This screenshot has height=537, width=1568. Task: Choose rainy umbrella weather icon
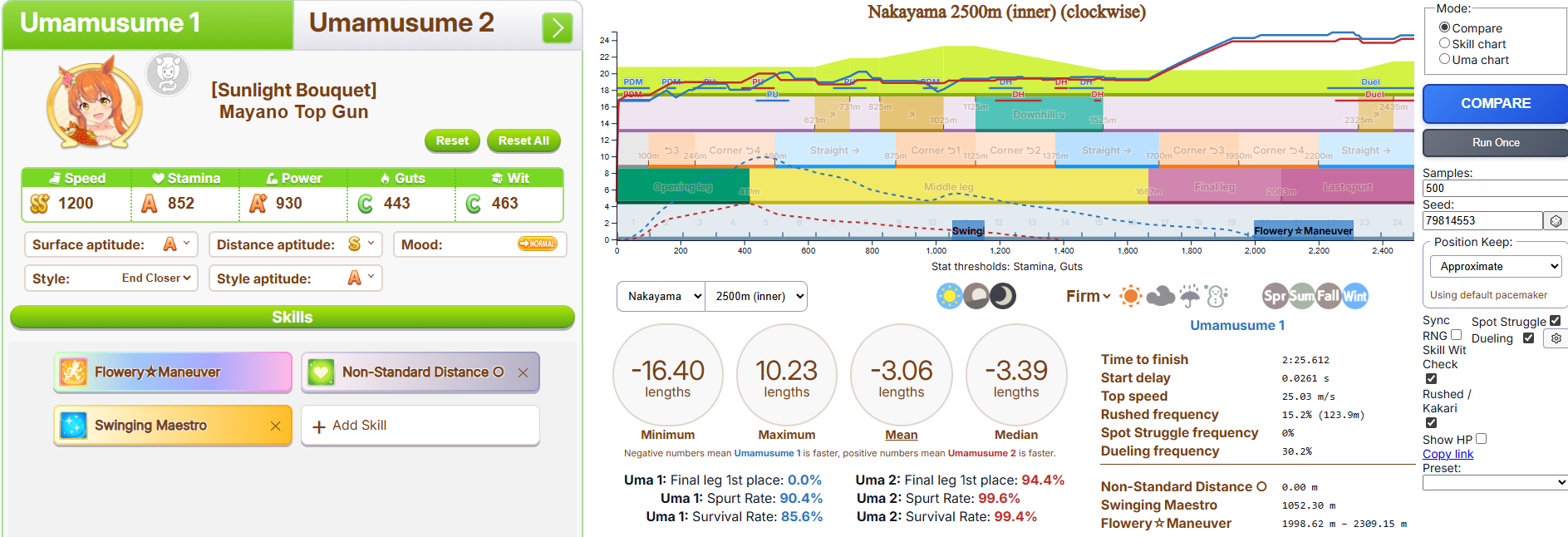tap(1190, 296)
